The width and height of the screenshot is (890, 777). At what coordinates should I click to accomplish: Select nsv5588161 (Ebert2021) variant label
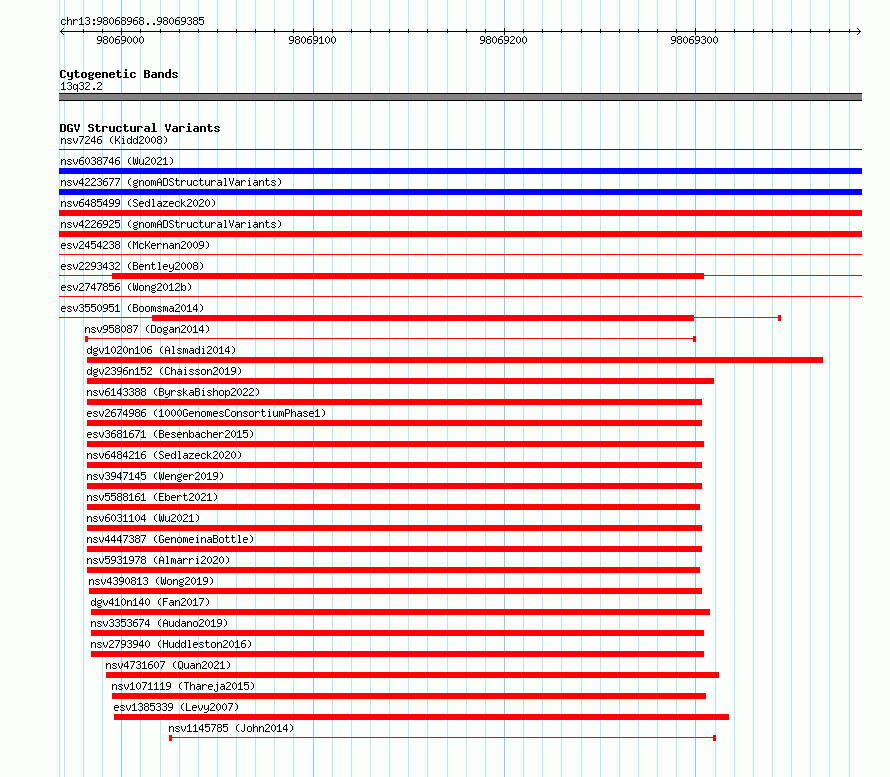[152, 497]
